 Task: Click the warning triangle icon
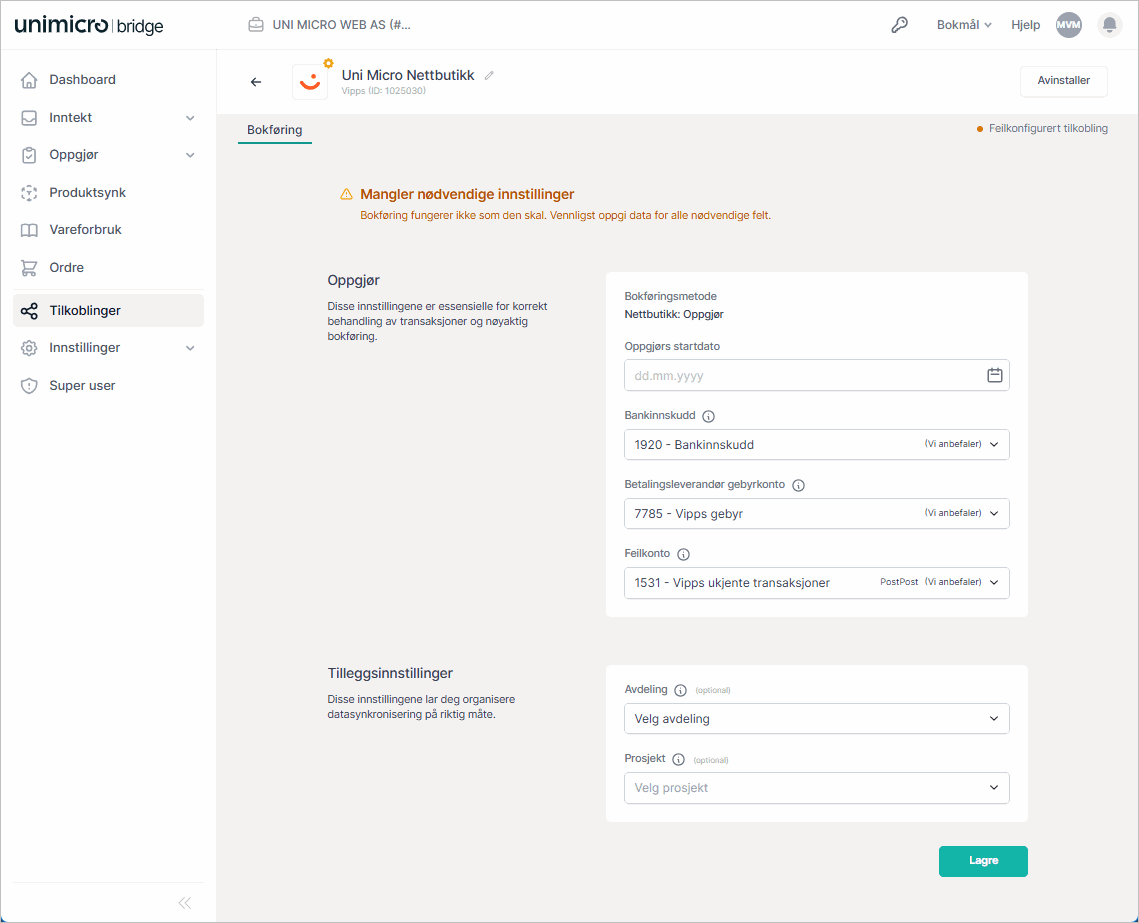click(x=346, y=195)
